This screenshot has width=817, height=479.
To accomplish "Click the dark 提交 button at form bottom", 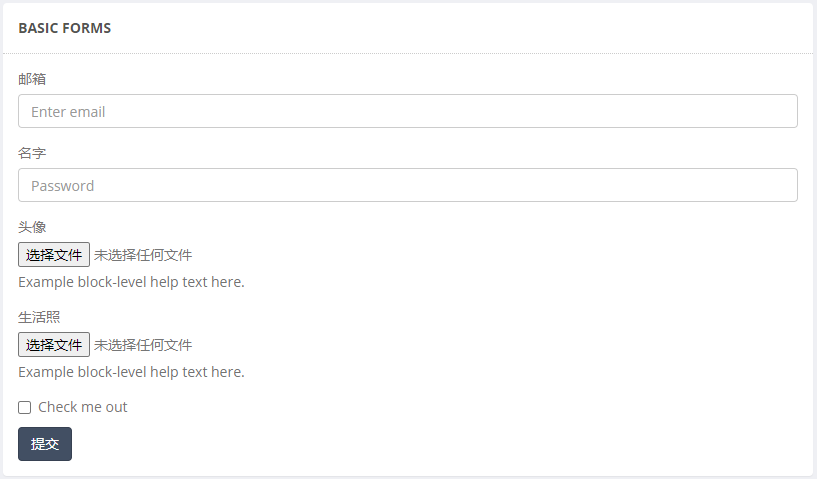I will point(45,444).
